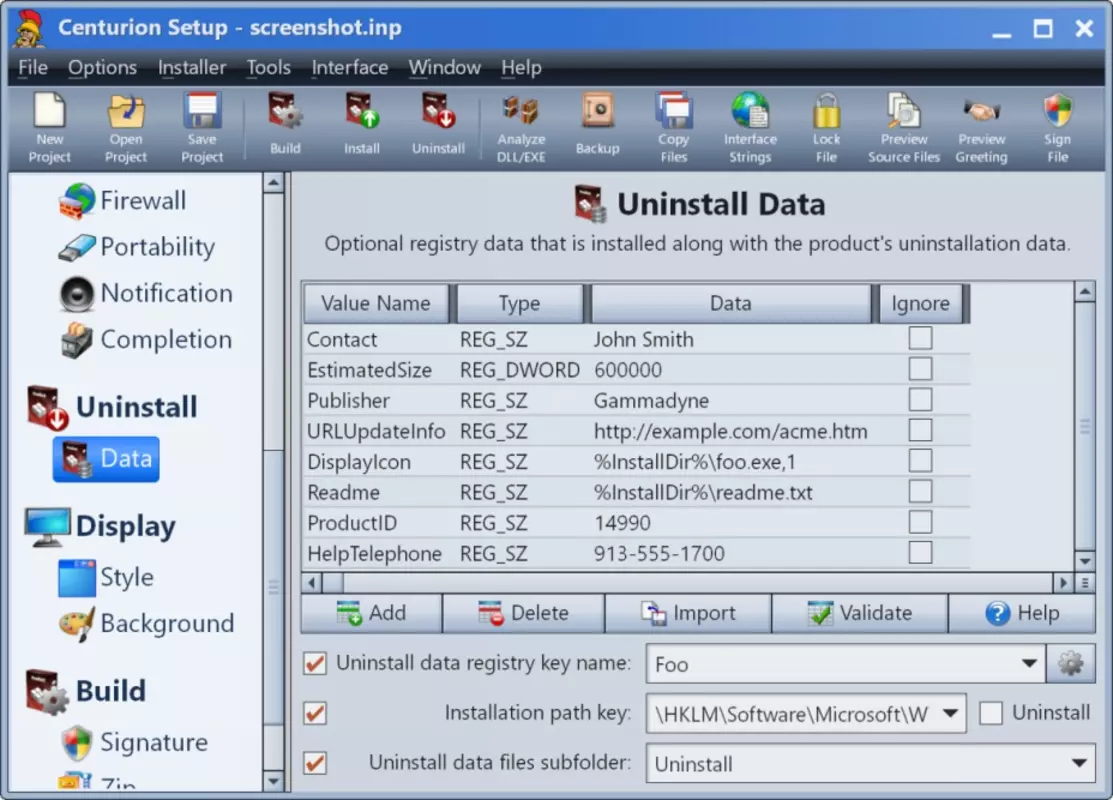Tick Ignore box for Publisher row

coord(920,400)
